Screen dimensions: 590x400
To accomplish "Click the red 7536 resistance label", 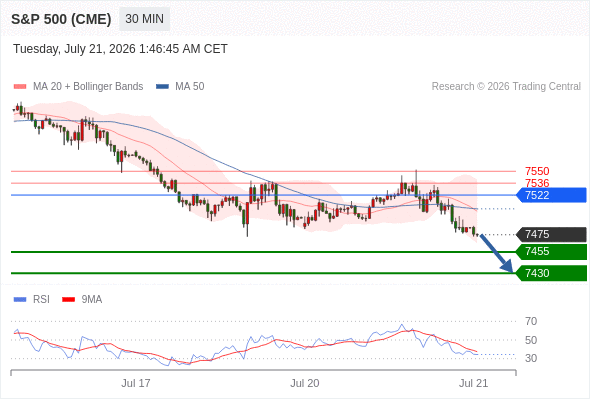I will point(537,183).
